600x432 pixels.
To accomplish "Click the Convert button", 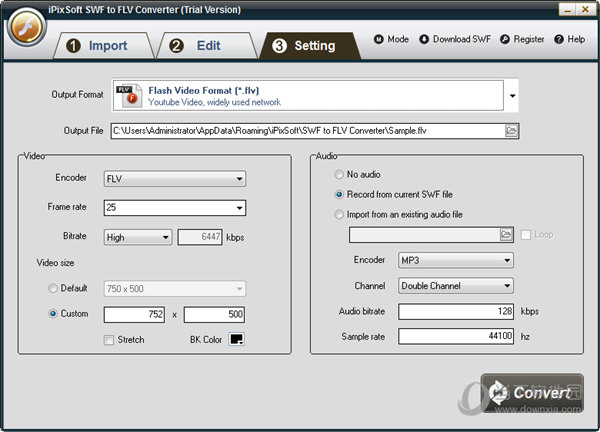I will click(x=532, y=393).
